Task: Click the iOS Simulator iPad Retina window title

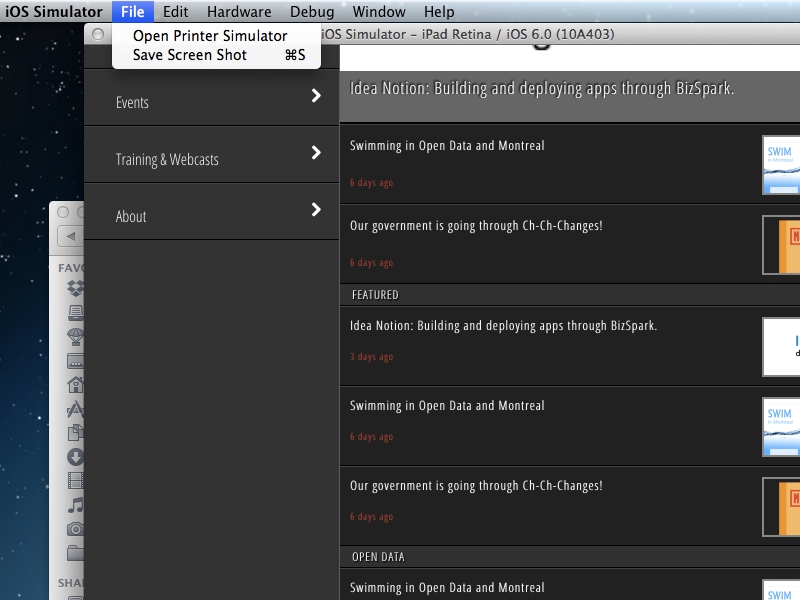Action: pyautogui.click(x=468, y=34)
